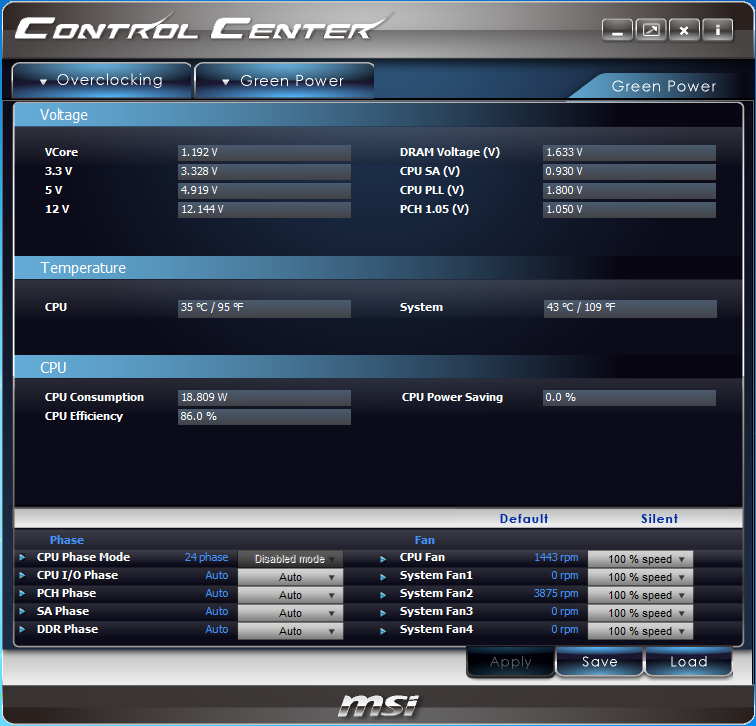Click the System Fan4 label

coord(436,630)
